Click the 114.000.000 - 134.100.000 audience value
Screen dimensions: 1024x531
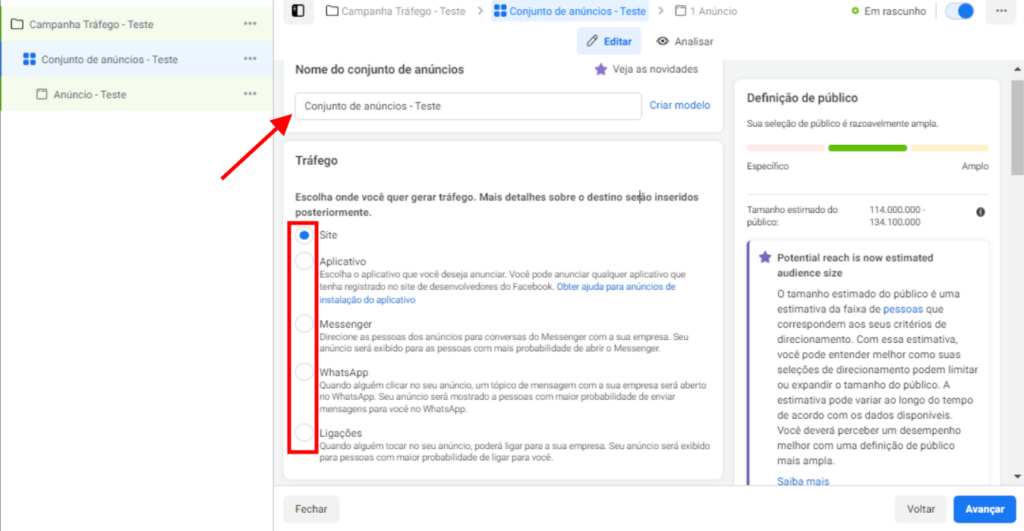pyautogui.click(x=897, y=216)
